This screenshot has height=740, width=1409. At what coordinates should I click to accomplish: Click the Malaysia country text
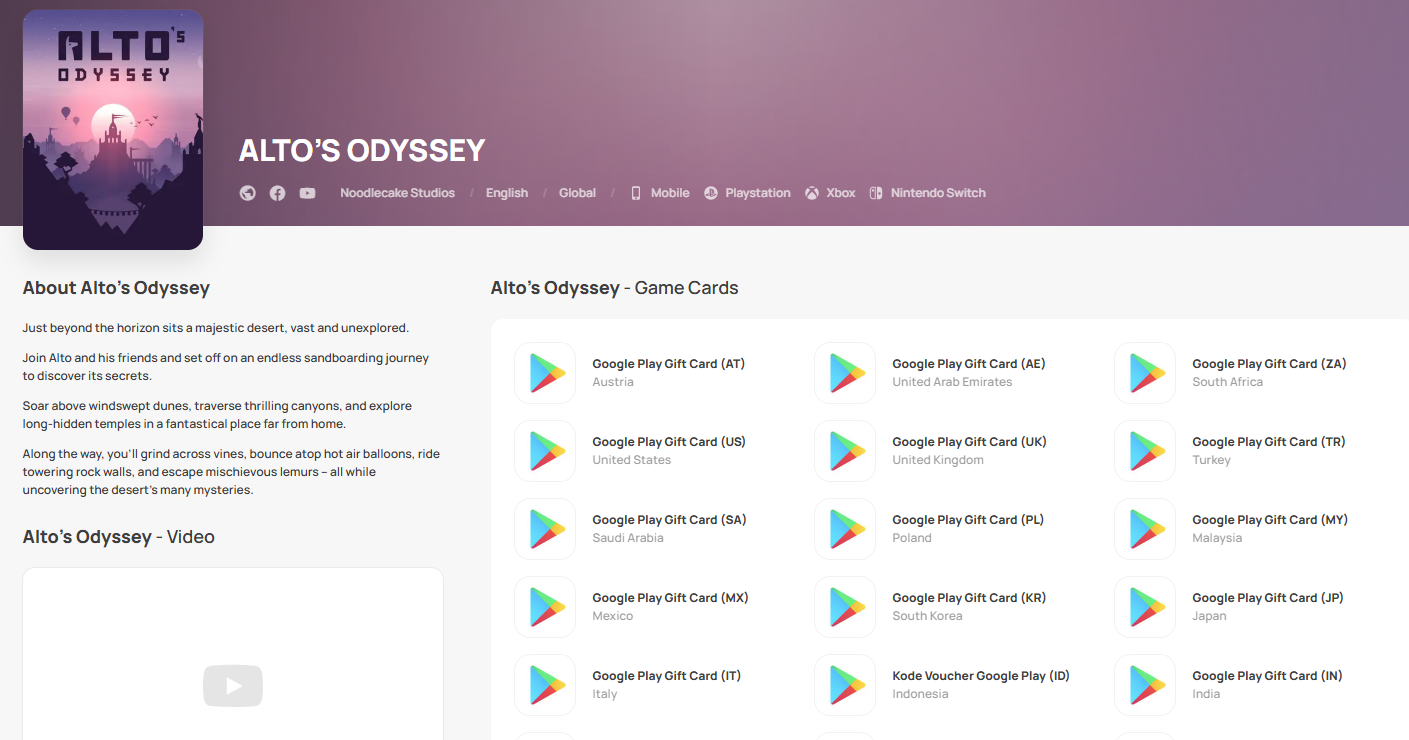coord(1217,538)
